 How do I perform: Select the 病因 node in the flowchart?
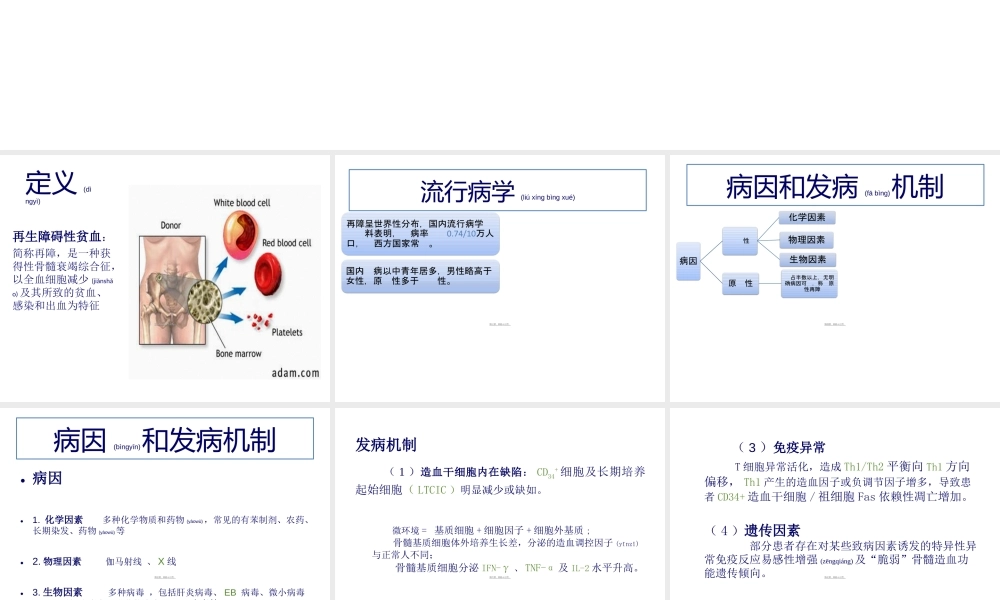point(688,262)
